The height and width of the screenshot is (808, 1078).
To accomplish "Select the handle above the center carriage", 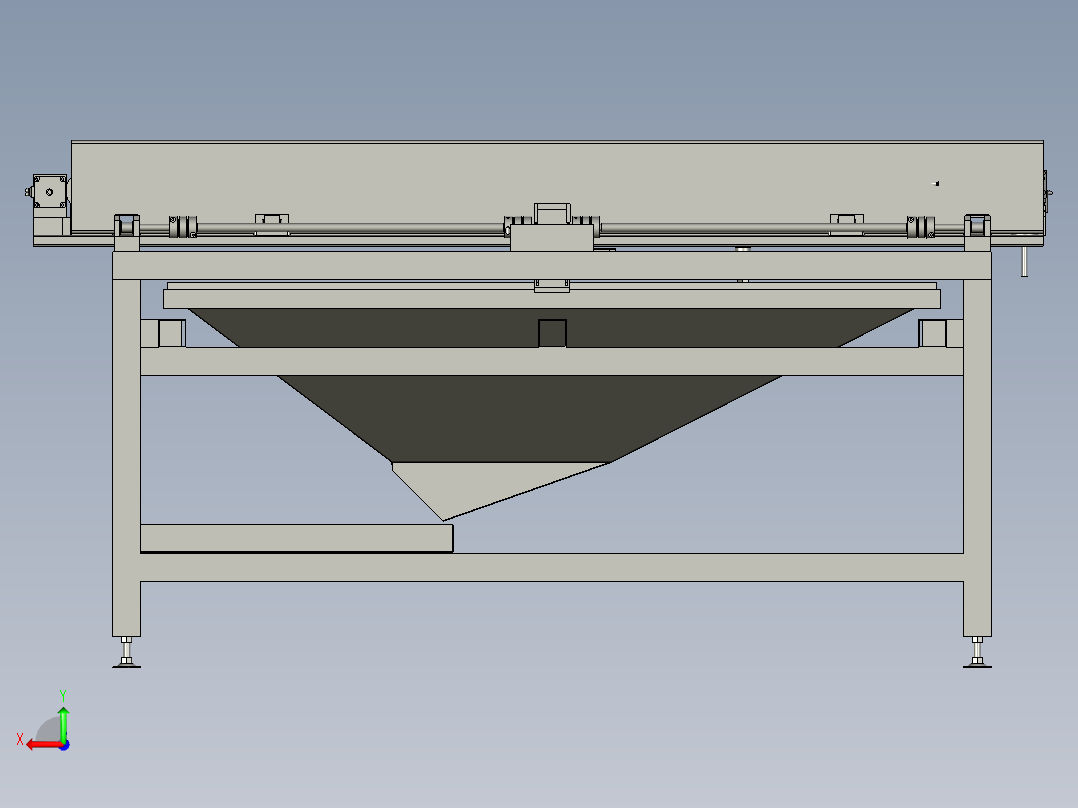I will [552, 212].
